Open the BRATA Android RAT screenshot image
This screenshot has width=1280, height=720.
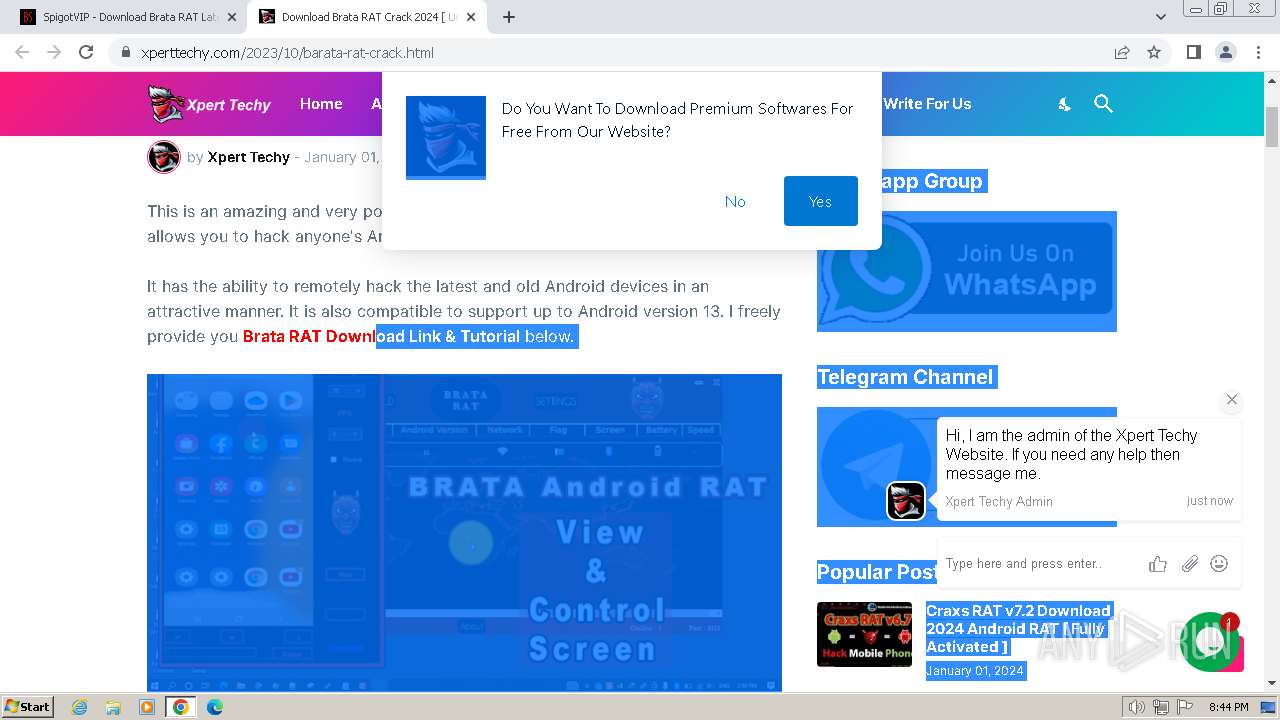pyautogui.click(x=464, y=532)
